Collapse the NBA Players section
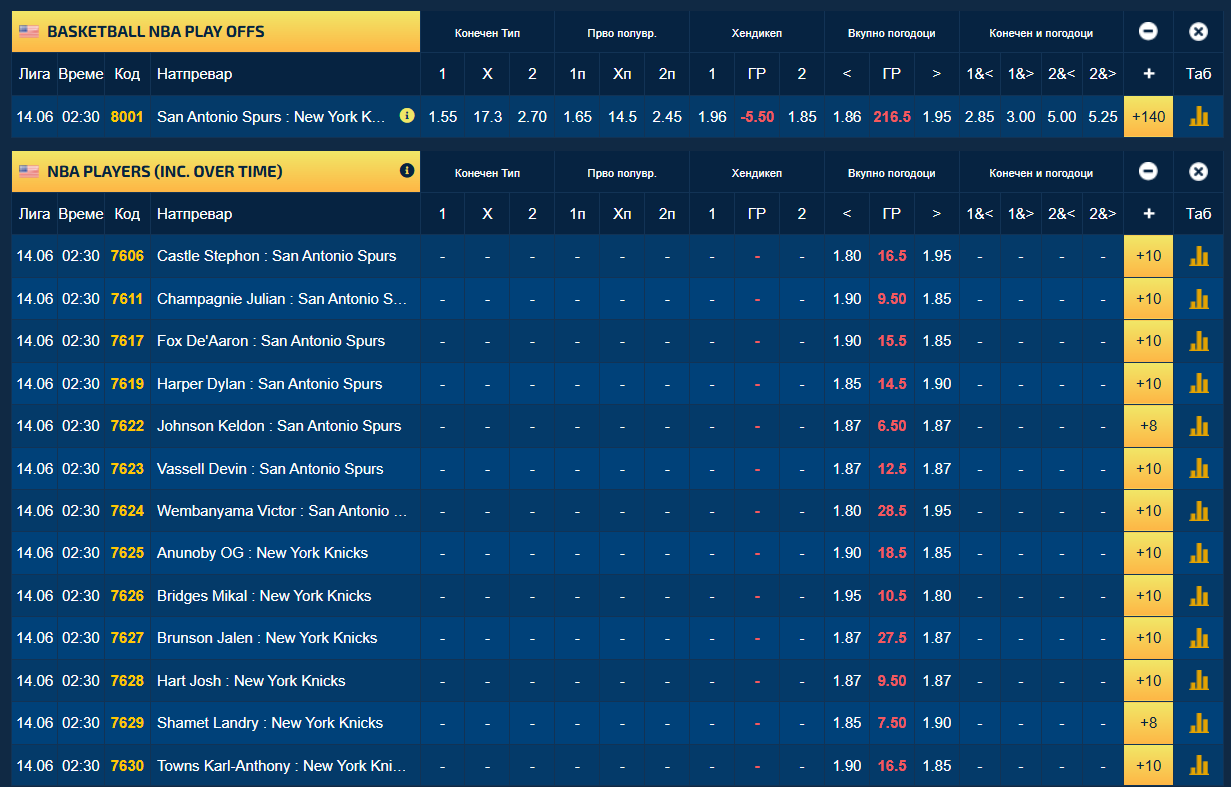 pyautogui.click(x=1148, y=172)
